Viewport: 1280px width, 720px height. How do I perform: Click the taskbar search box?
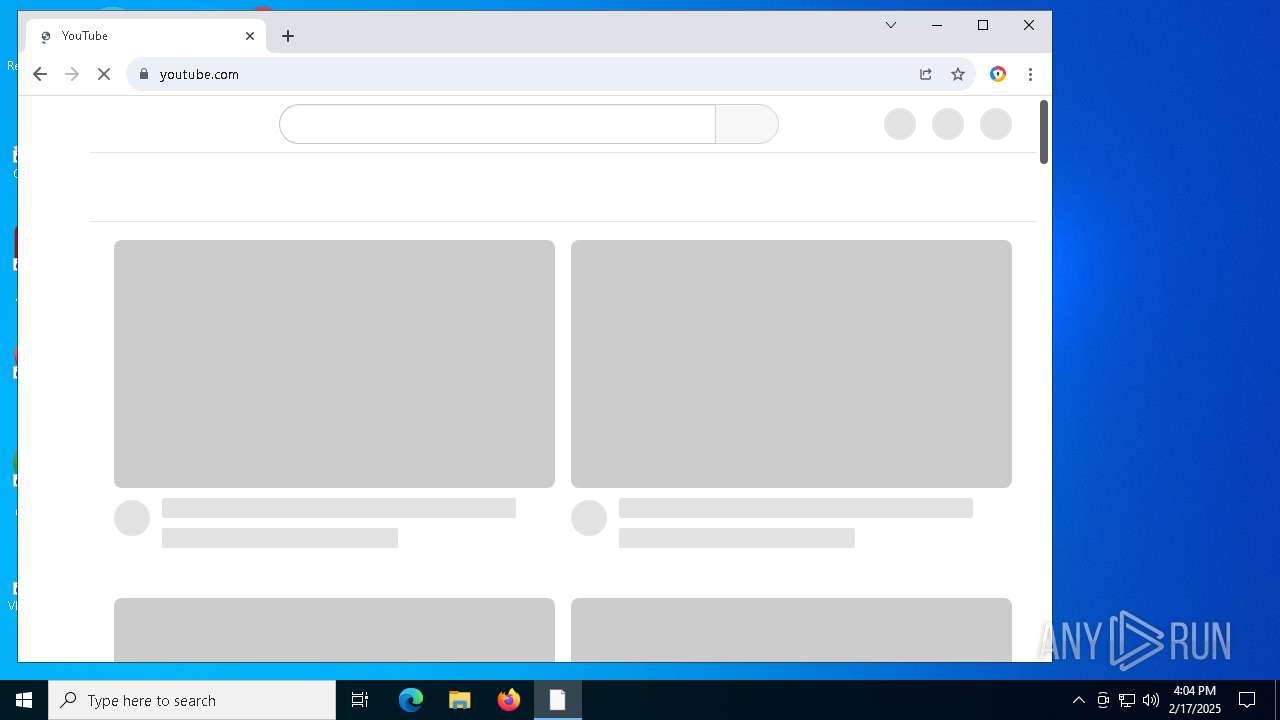[192, 700]
